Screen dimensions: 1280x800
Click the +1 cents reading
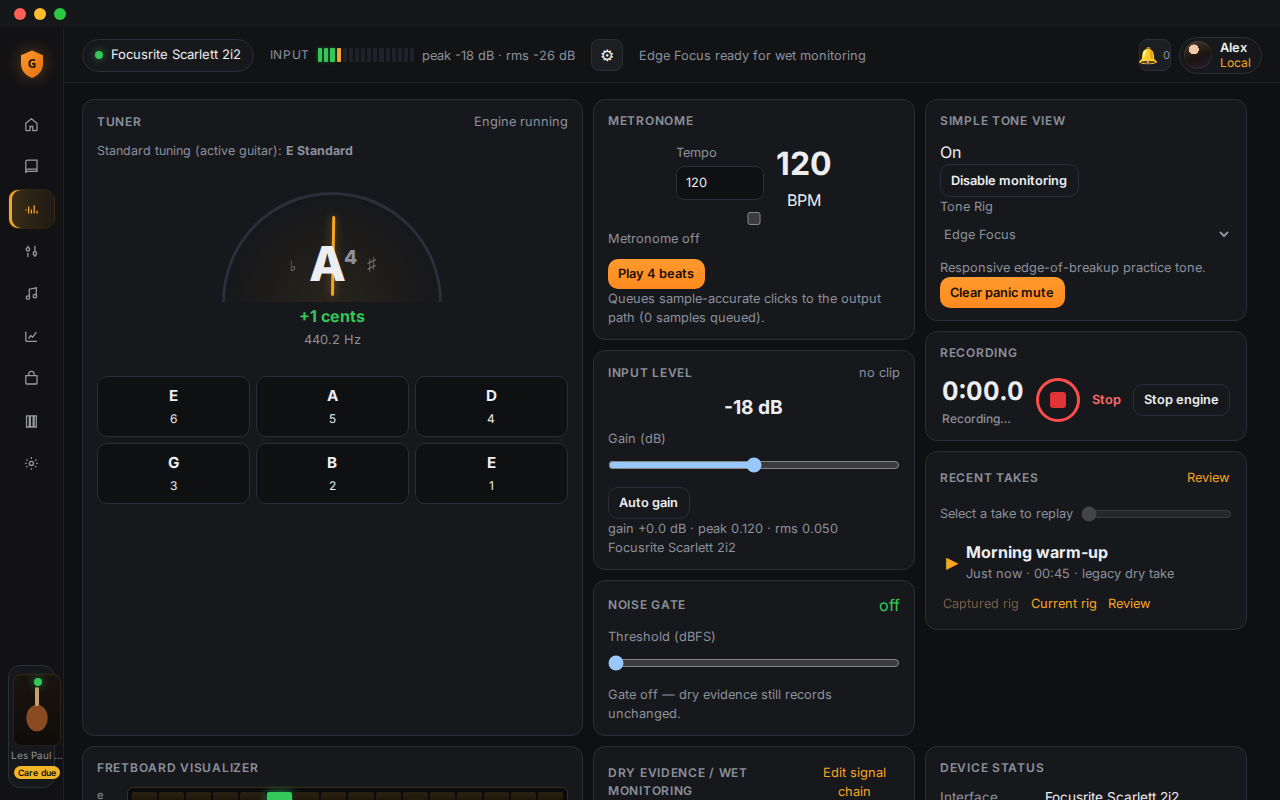332,317
